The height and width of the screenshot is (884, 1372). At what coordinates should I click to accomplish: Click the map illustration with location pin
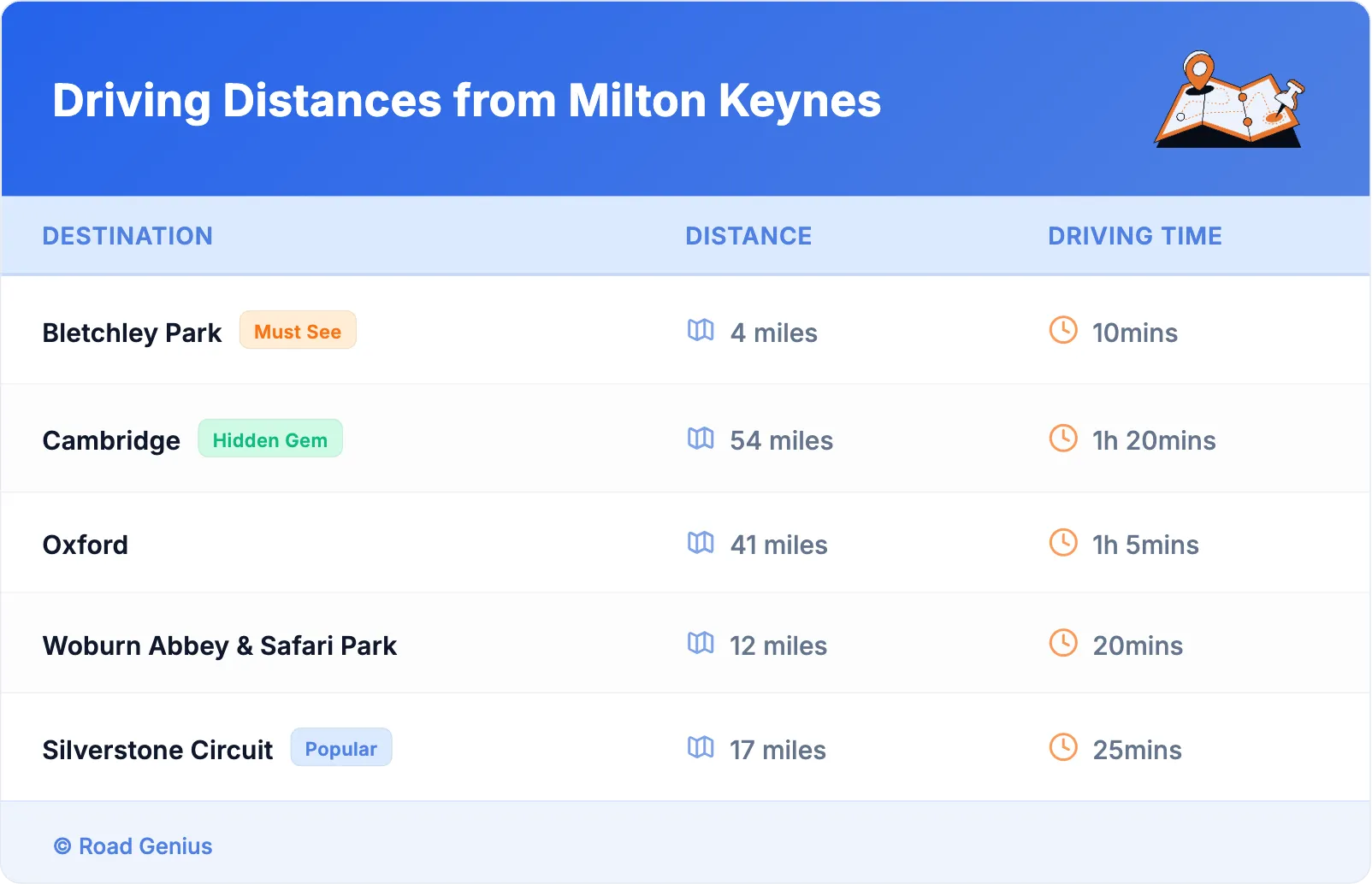coord(1230,100)
